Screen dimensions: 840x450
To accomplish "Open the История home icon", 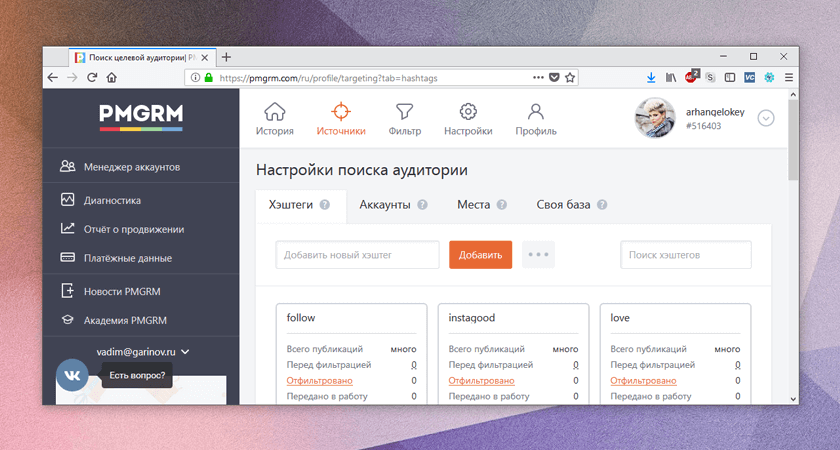I will tap(274, 111).
